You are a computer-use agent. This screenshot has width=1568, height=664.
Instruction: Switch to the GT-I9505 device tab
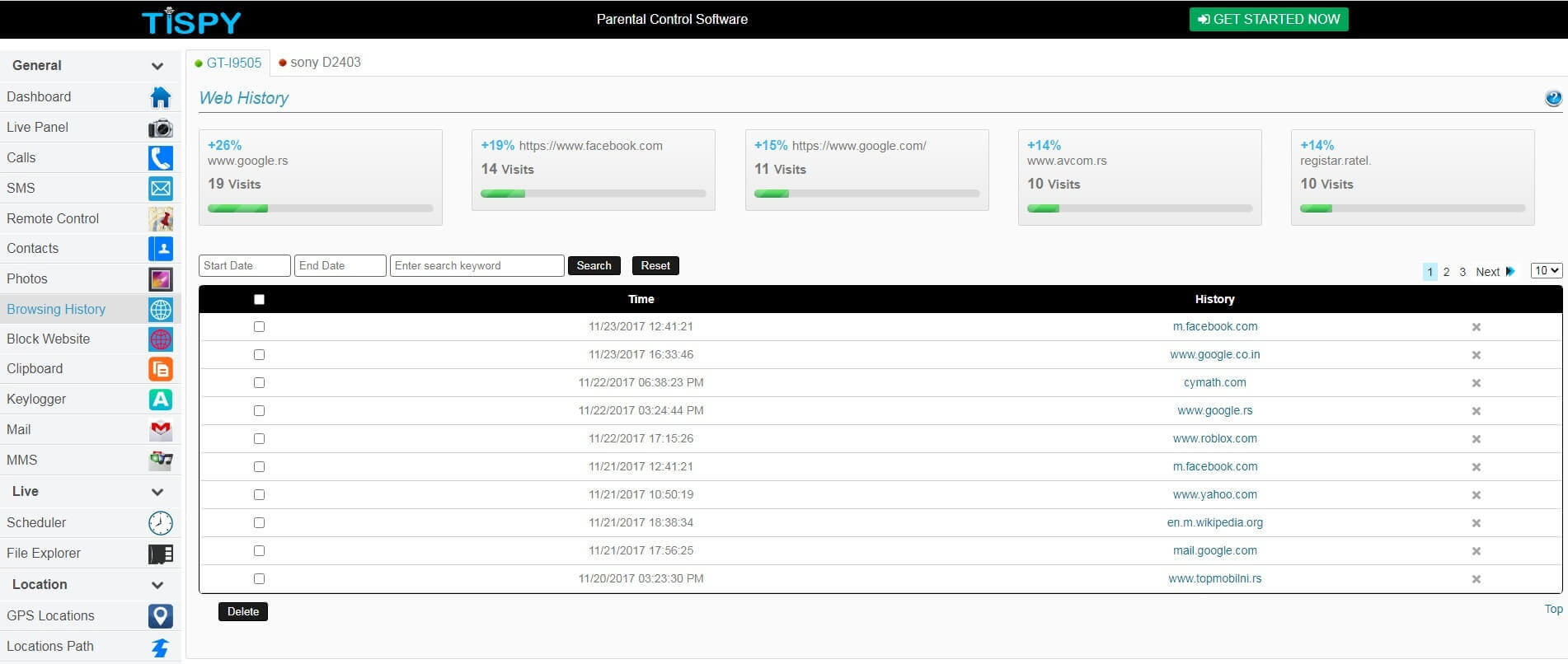click(228, 63)
